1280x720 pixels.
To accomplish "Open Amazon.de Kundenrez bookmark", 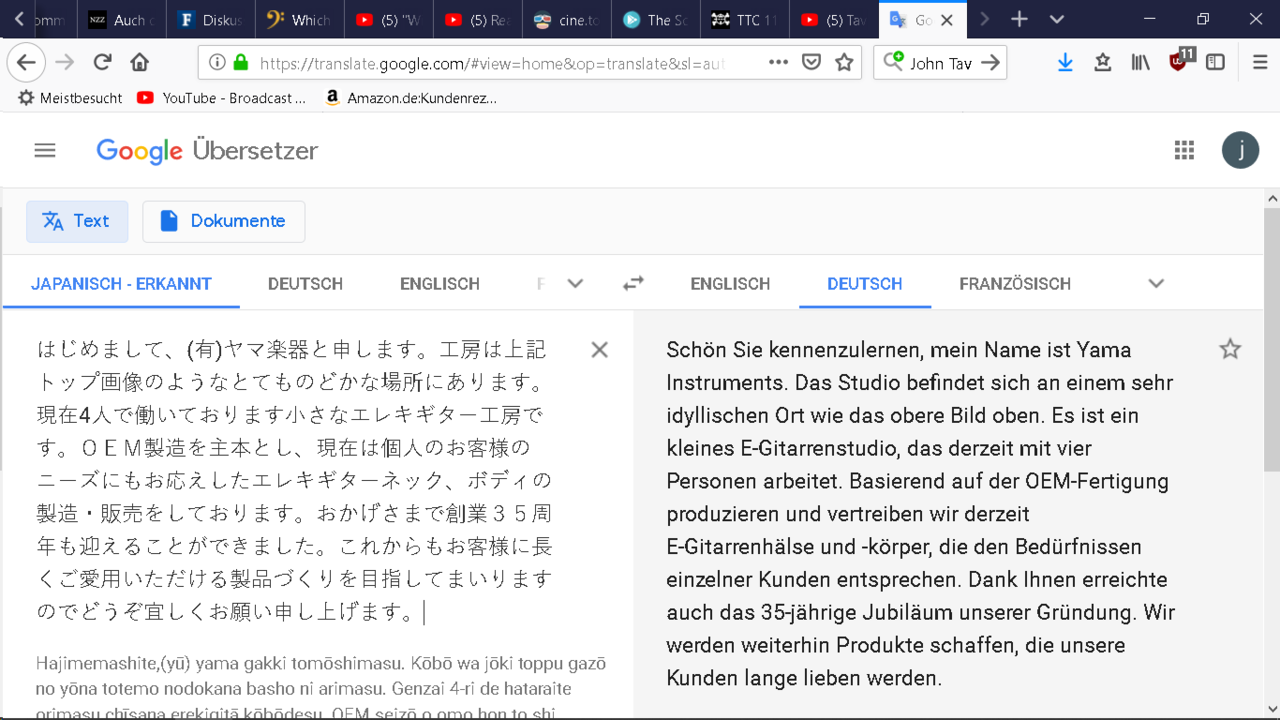I will (x=411, y=98).
